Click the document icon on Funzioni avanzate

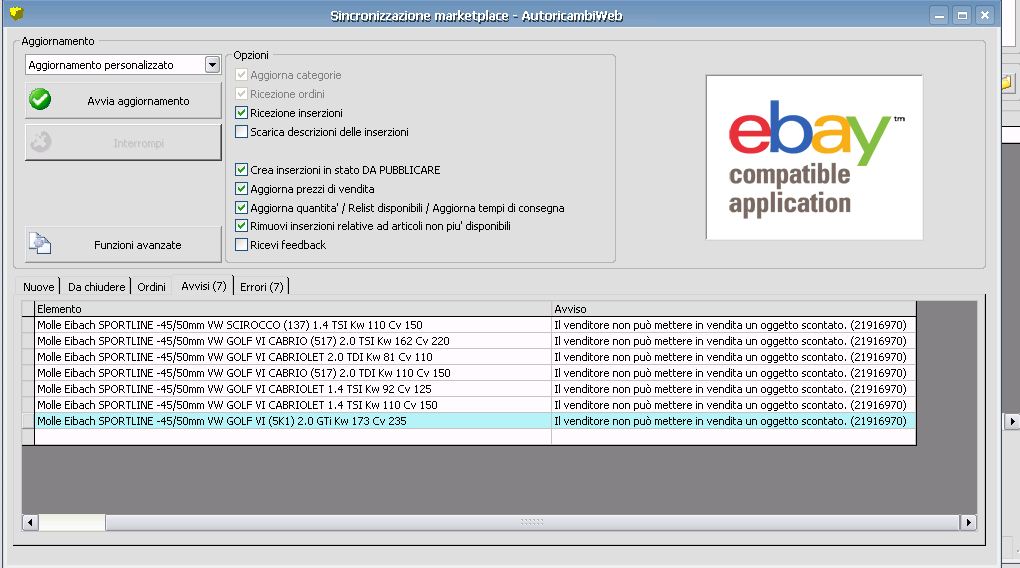pos(40,243)
